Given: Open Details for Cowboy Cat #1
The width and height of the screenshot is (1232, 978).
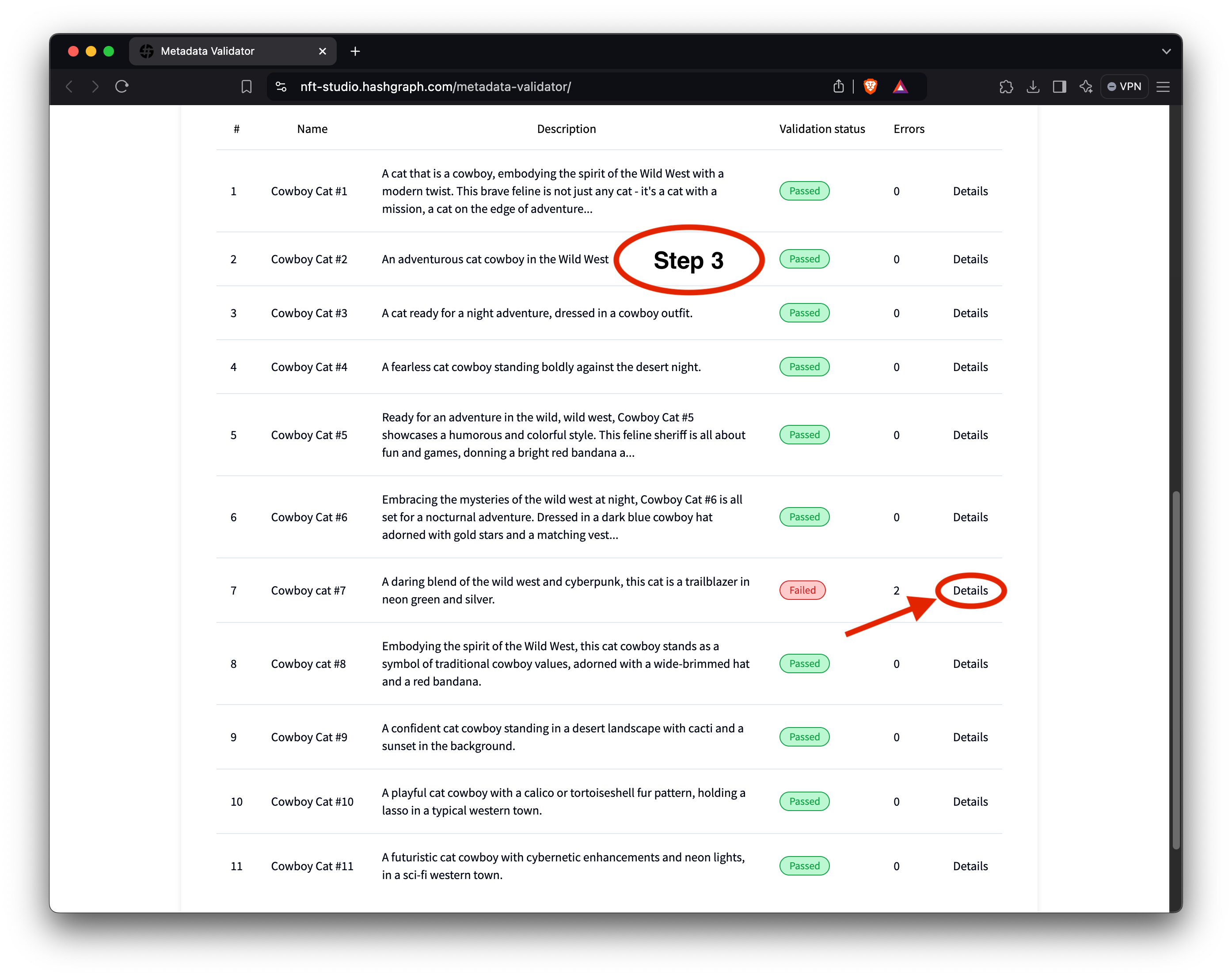Looking at the screenshot, I should pos(970,191).
